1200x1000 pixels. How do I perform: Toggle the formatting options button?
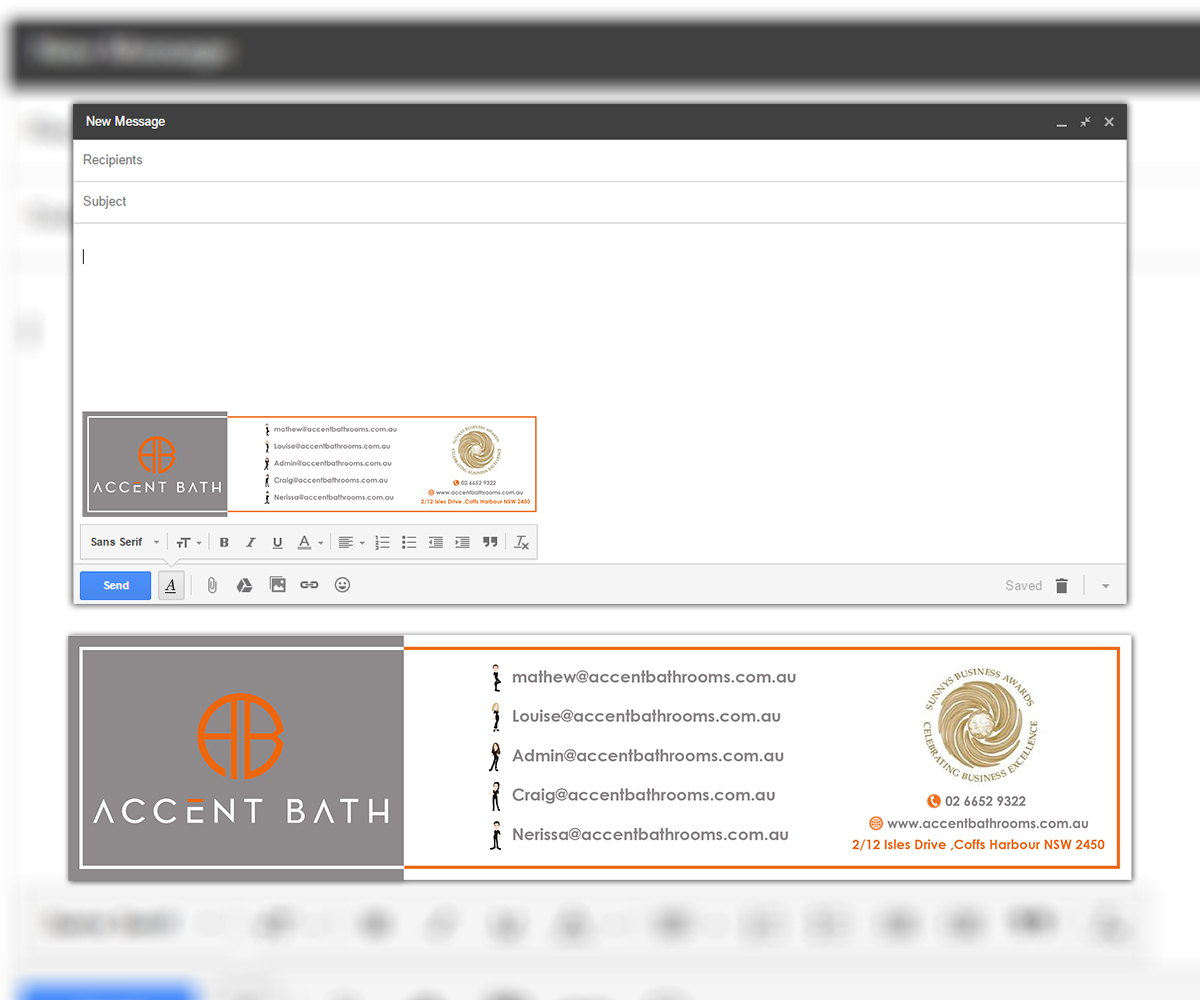[171, 586]
